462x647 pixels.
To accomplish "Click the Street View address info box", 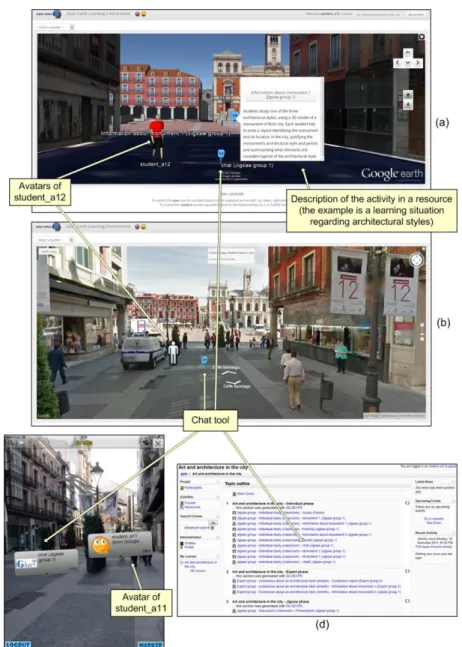I will pyautogui.click(x=231, y=256).
